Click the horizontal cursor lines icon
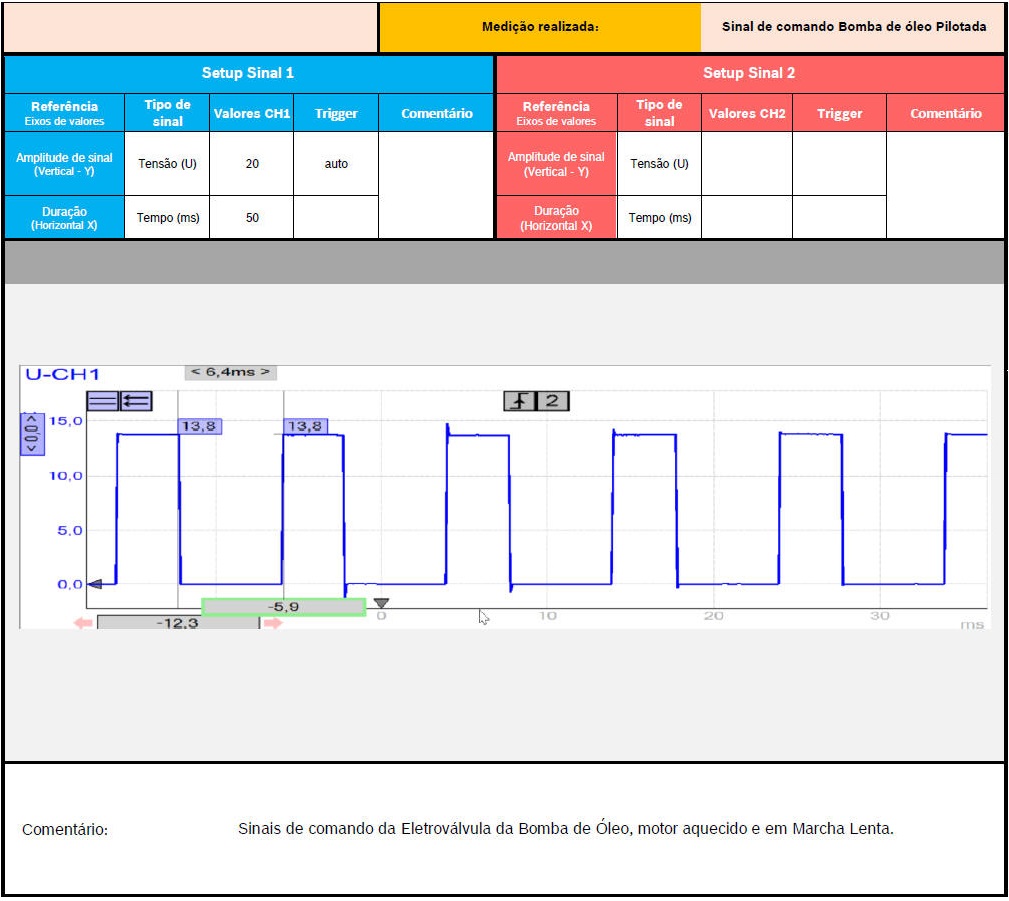This screenshot has height=901, width=1009. point(102,401)
